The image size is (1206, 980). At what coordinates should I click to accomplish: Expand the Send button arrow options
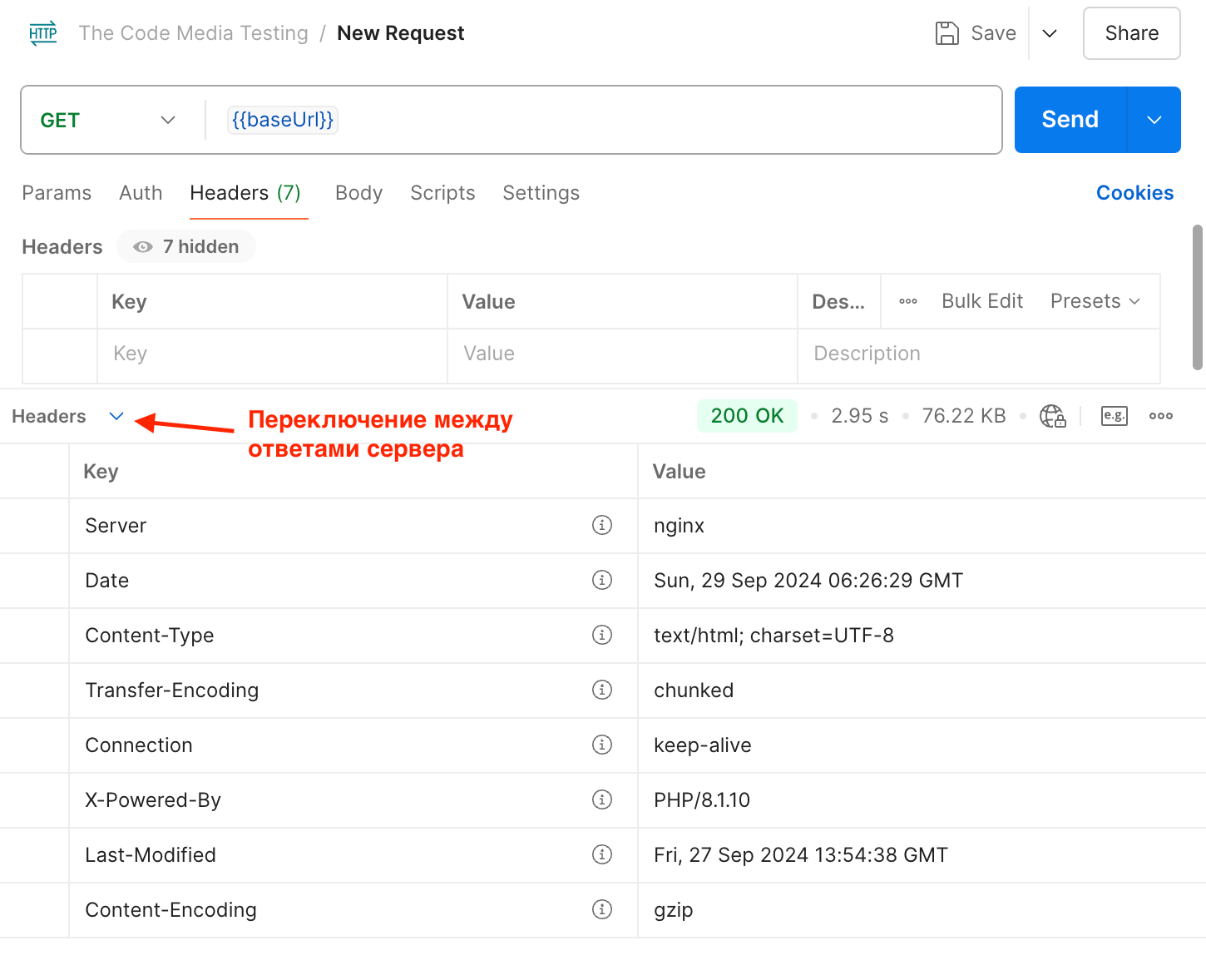1154,120
